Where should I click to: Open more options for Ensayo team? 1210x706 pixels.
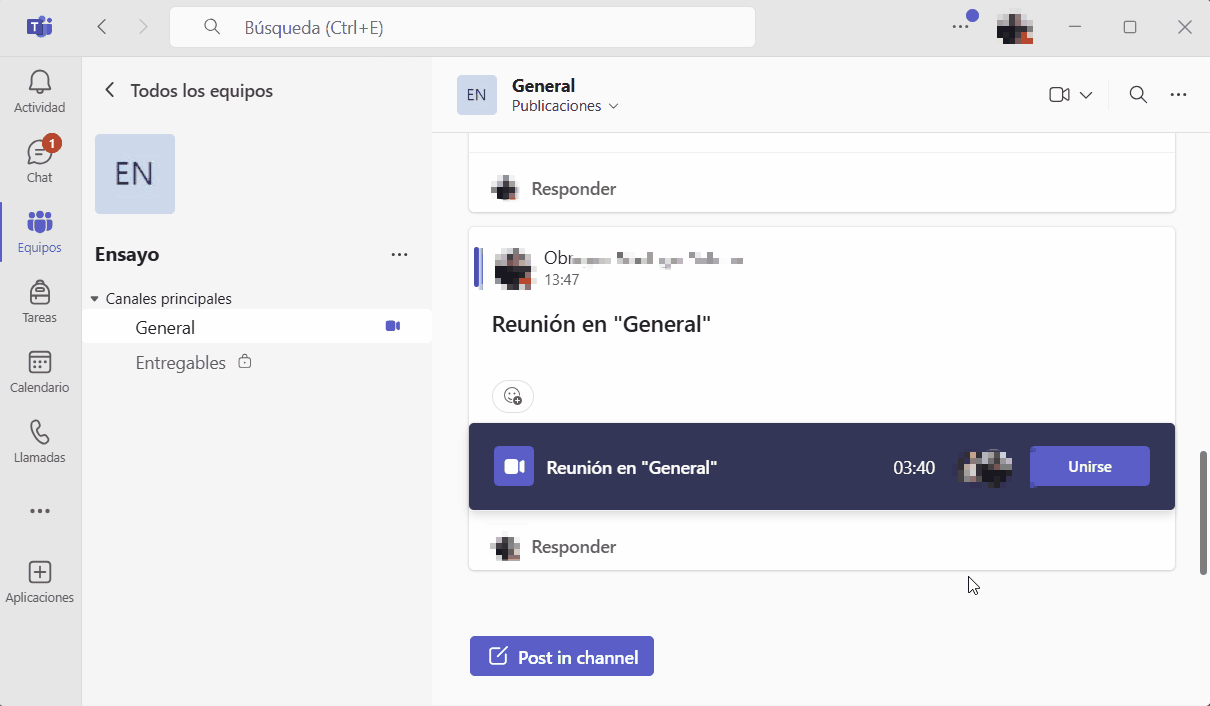pyautogui.click(x=400, y=255)
